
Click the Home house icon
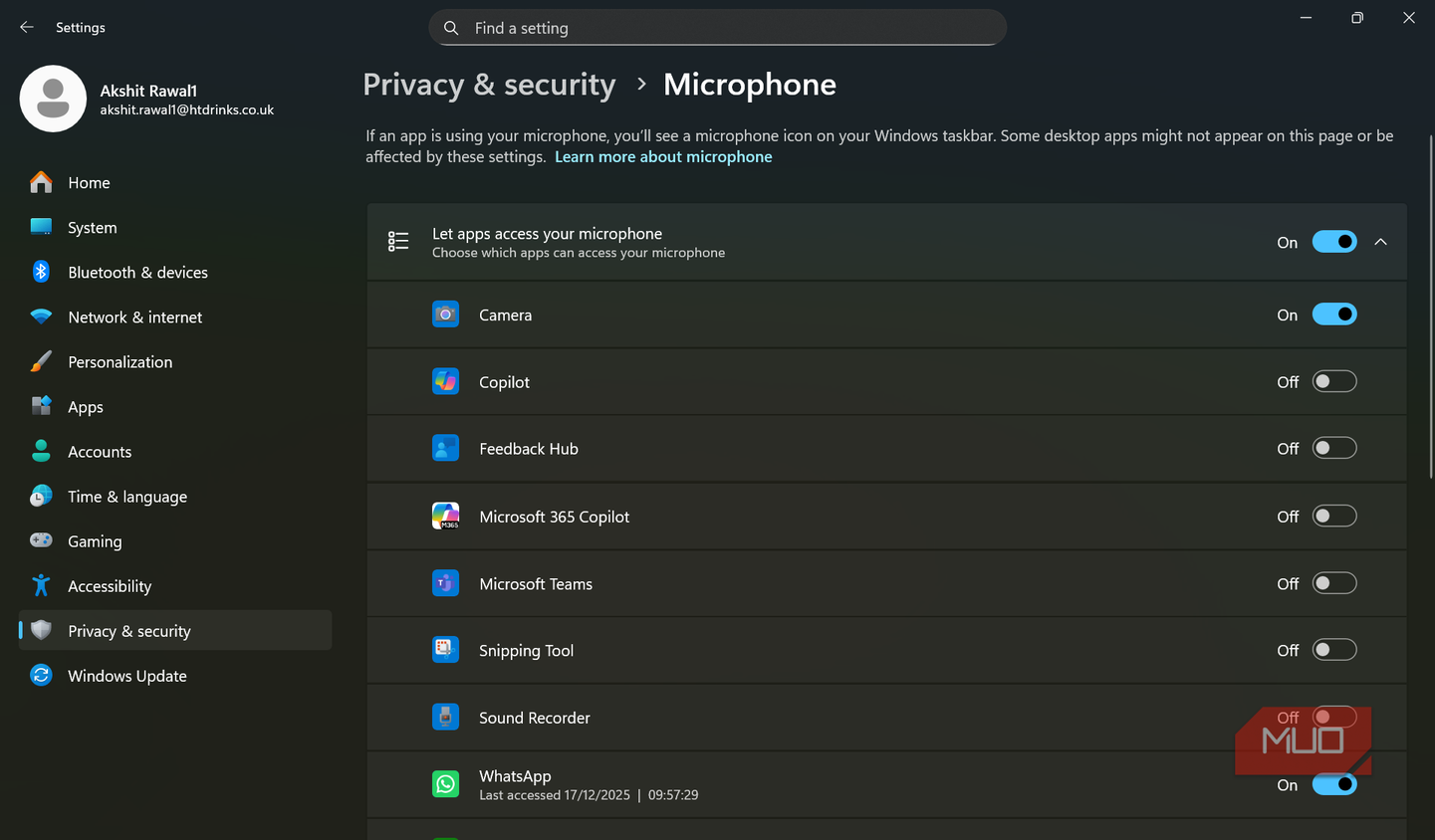41,182
